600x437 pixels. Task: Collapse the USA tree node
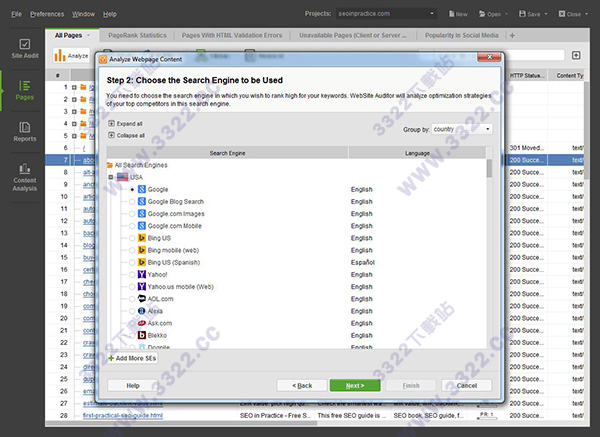pos(111,177)
